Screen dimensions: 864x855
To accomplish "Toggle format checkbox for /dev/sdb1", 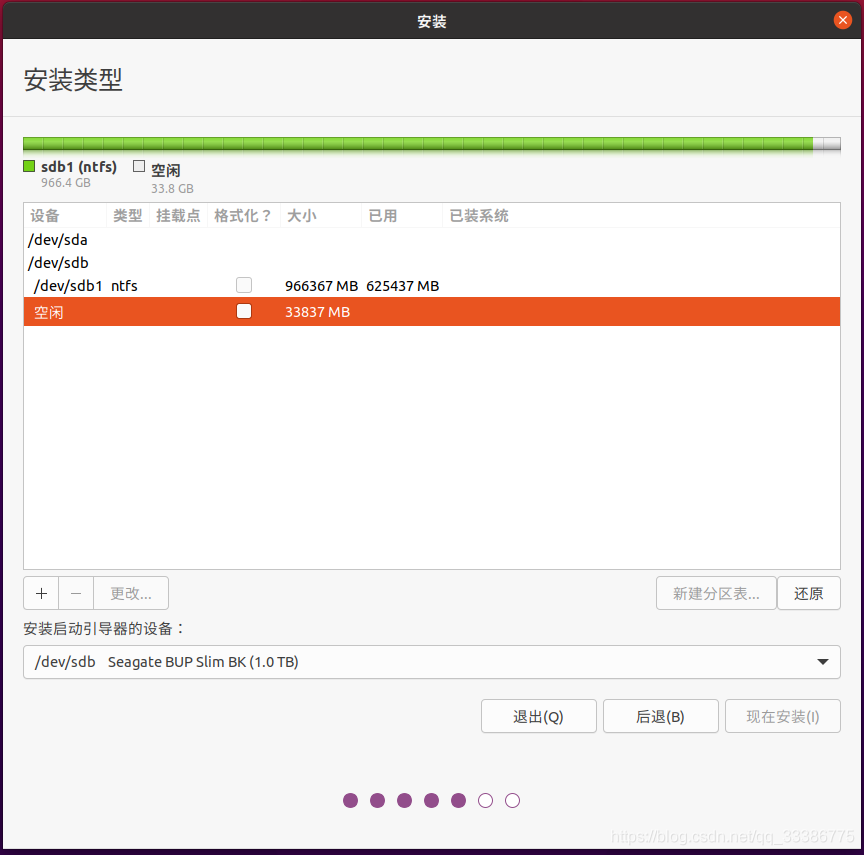I will (x=244, y=285).
